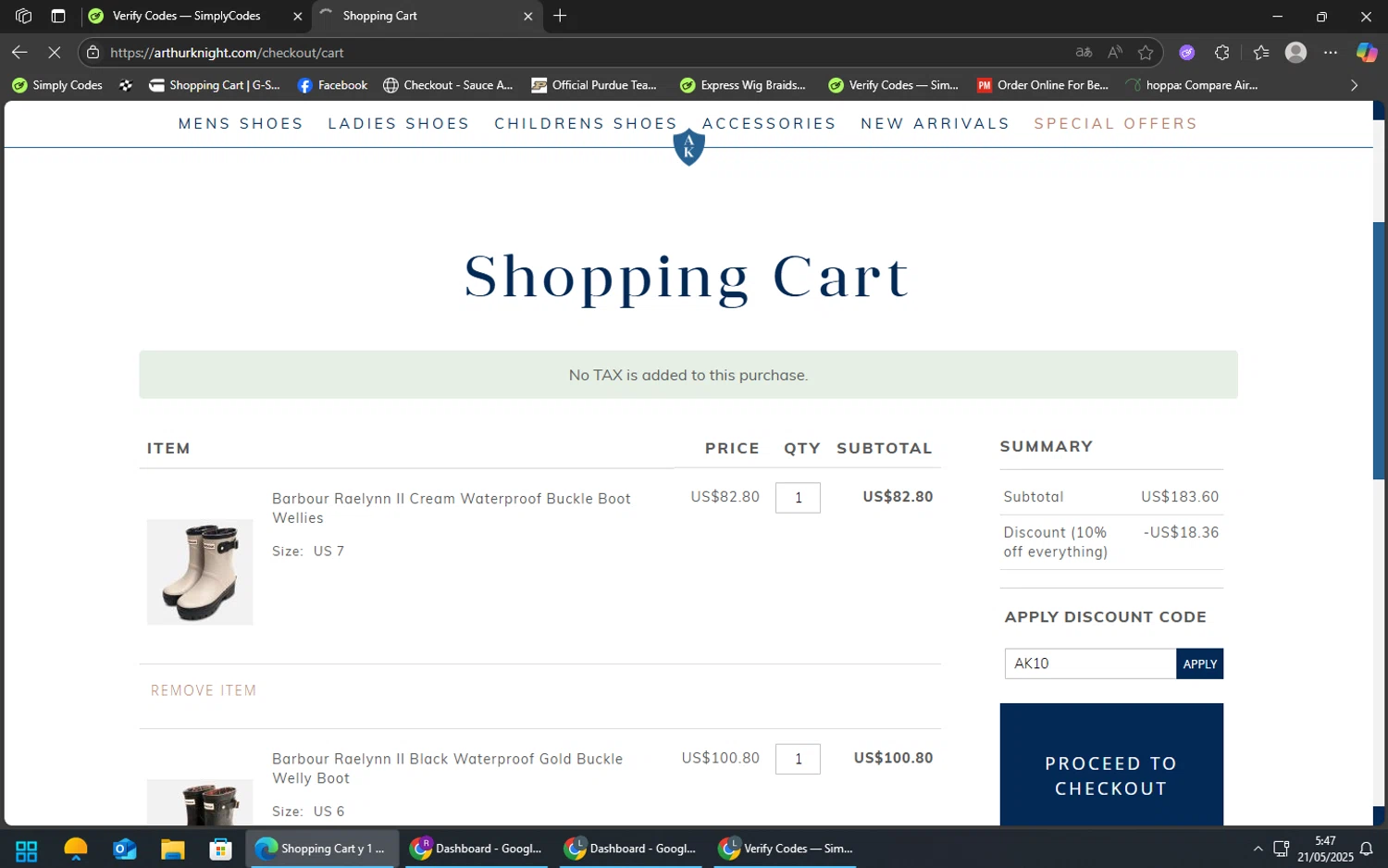Open the purple browser extension icon
Viewport: 1388px width, 868px height.
1187,53
